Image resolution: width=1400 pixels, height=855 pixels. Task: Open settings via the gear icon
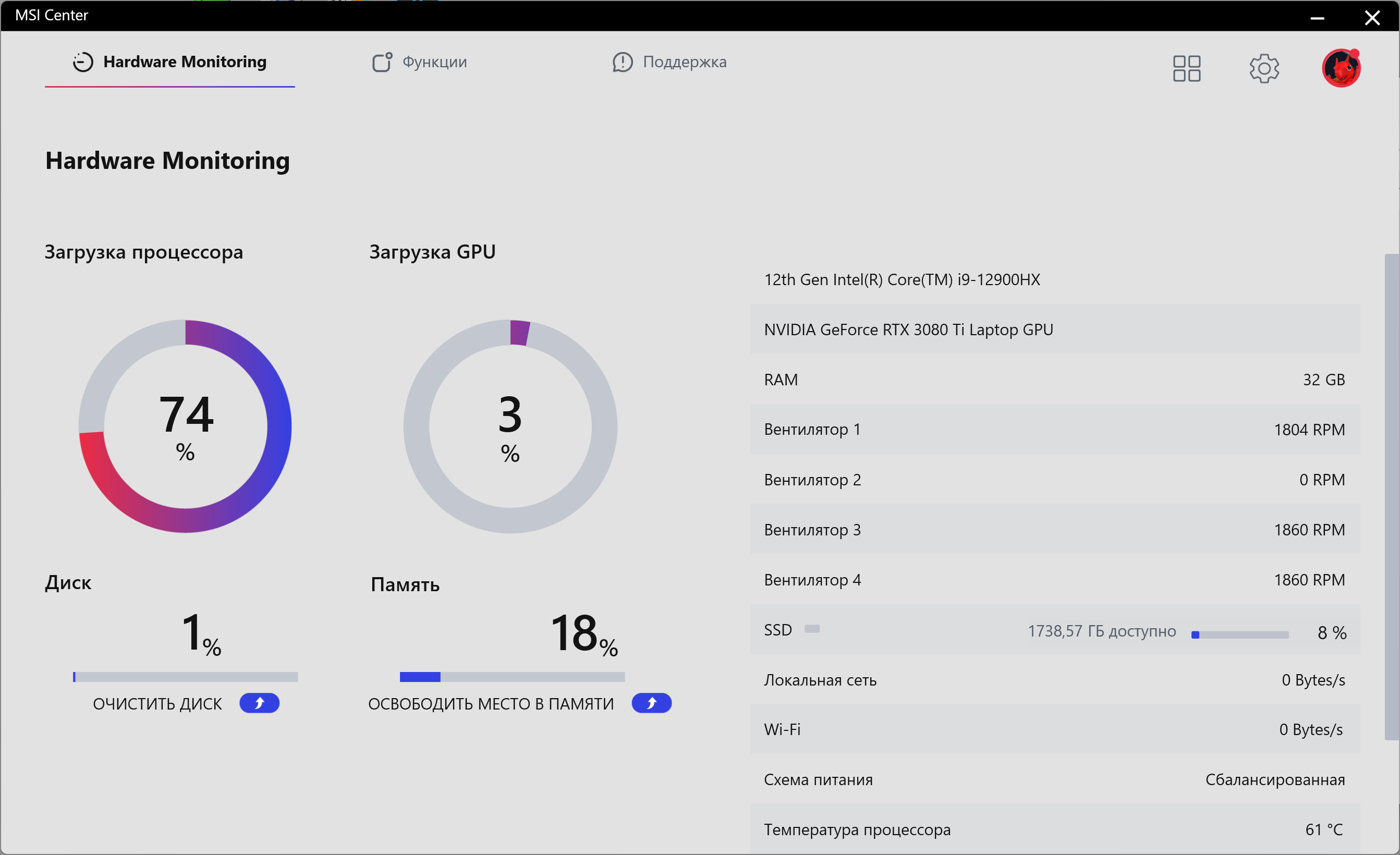click(x=1263, y=68)
